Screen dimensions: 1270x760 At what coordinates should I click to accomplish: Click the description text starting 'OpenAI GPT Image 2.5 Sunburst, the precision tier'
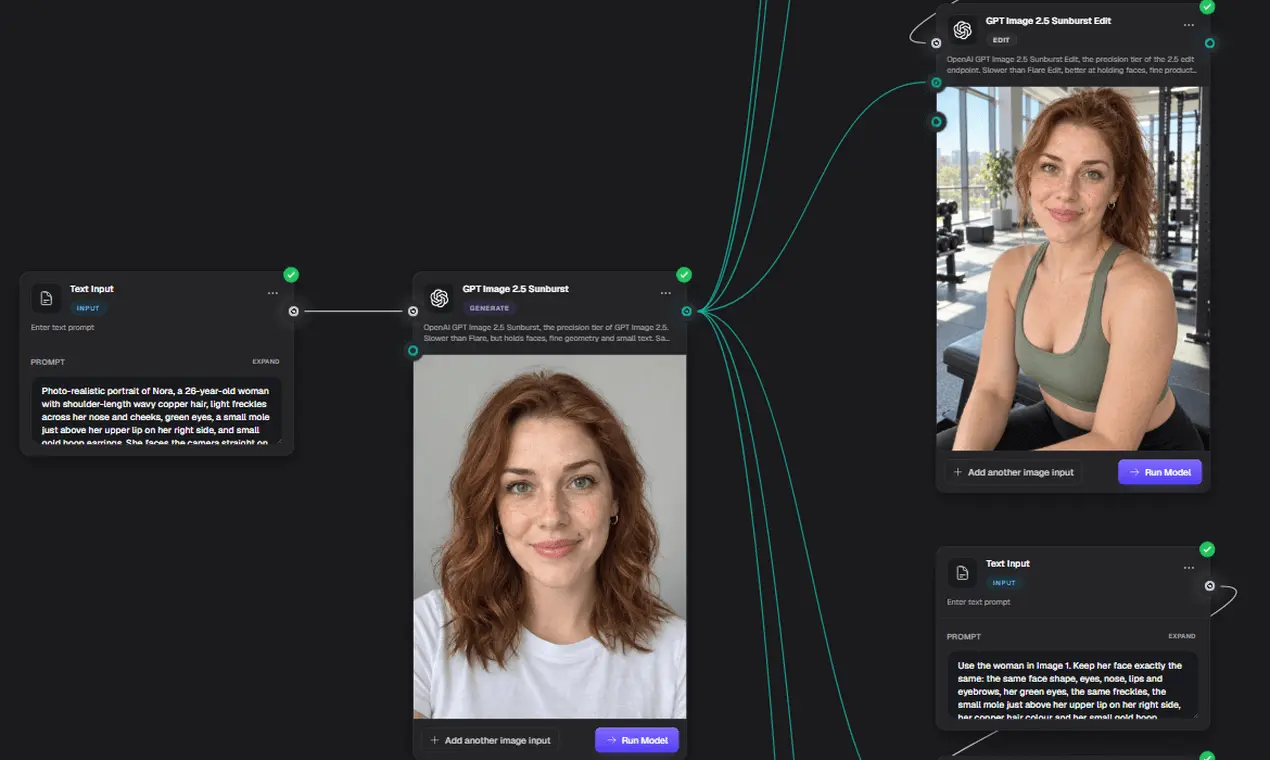547,332
